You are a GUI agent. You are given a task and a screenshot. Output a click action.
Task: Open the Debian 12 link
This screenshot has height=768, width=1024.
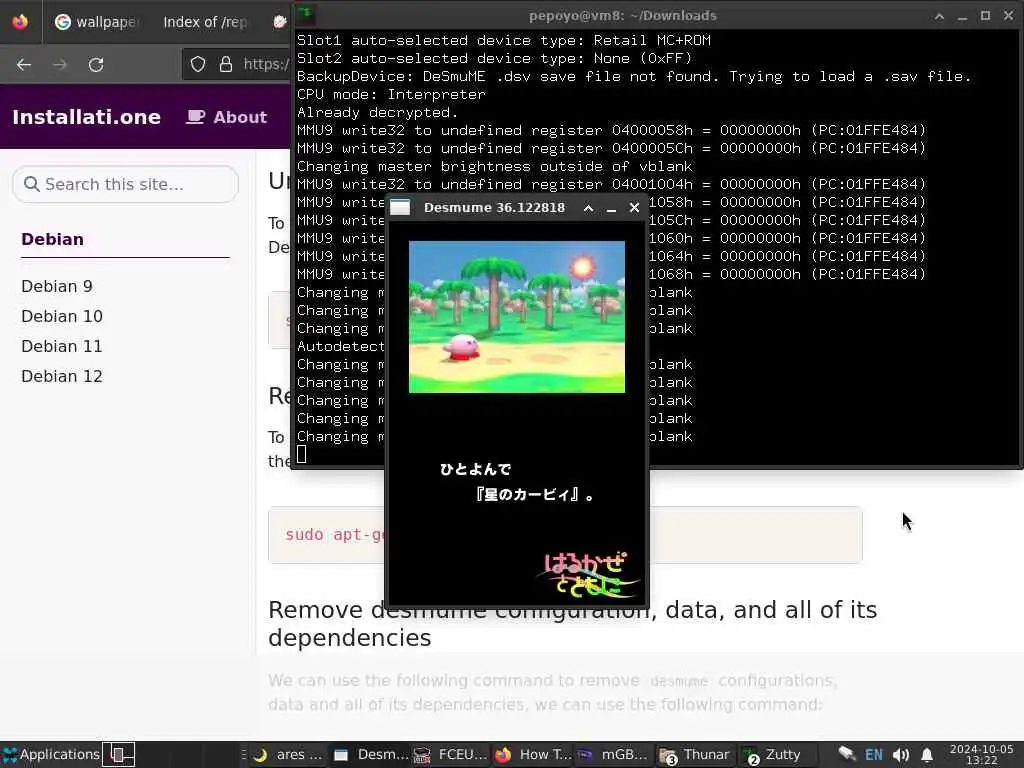[62, 376]
